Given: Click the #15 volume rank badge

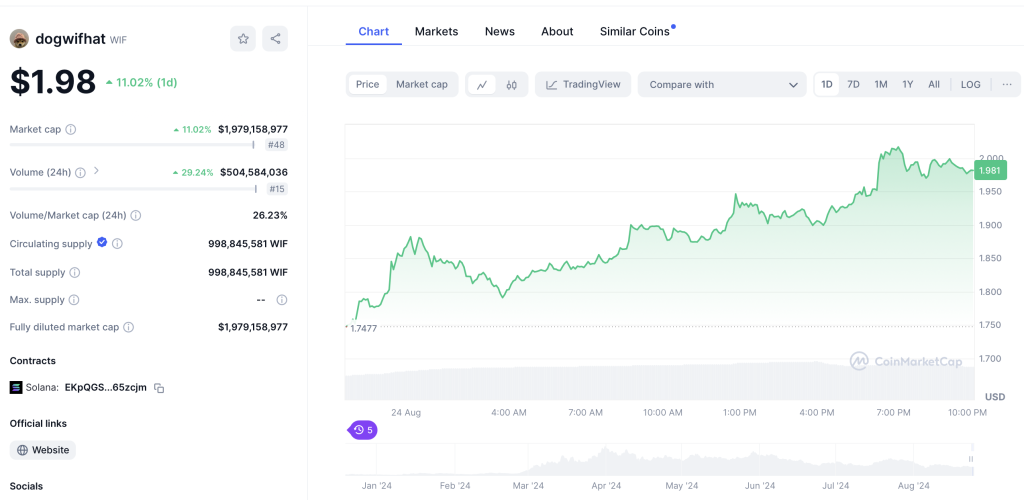Looking at the screenshot, I should pyautogui.click(x=276, y=189).
